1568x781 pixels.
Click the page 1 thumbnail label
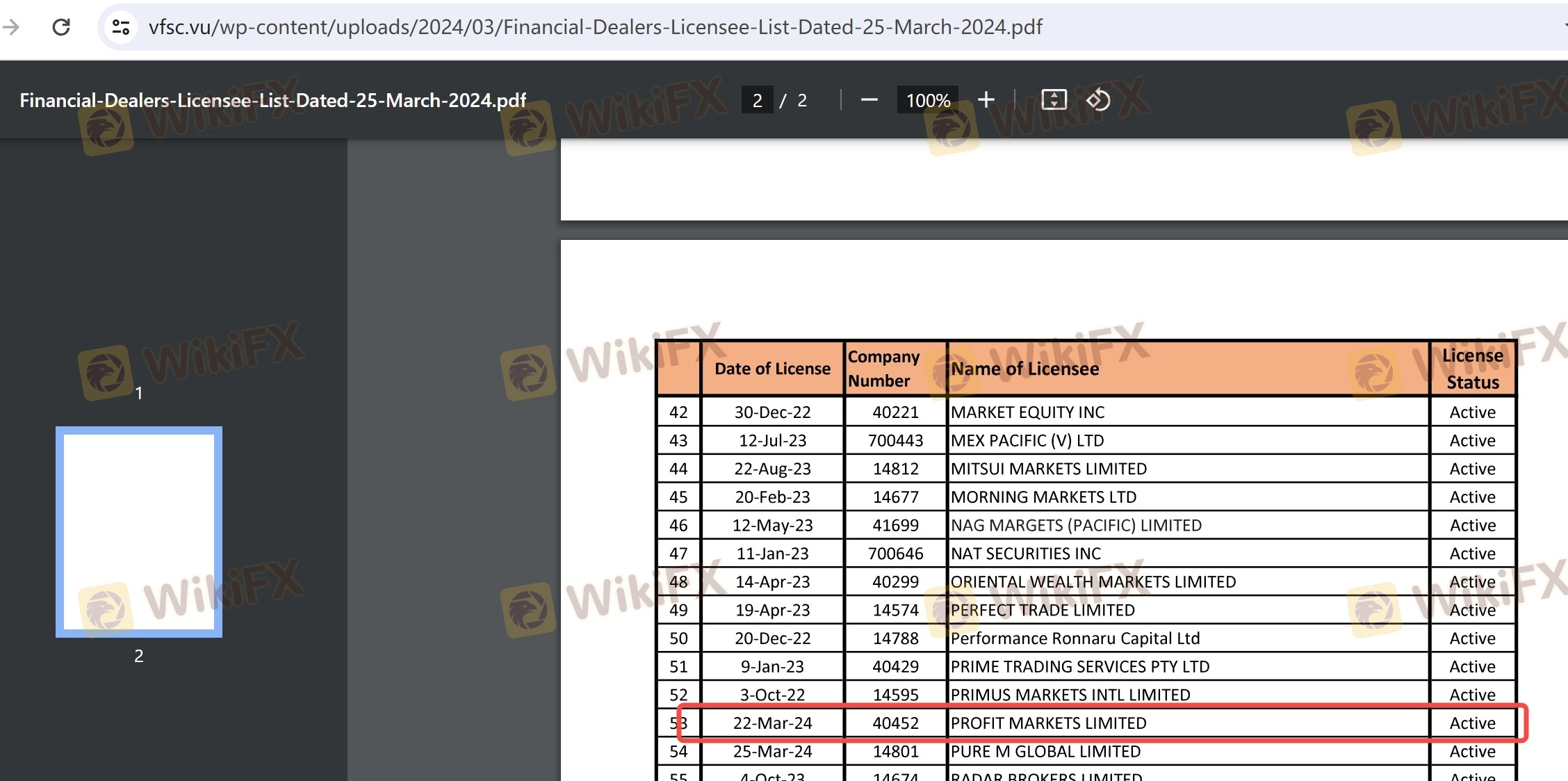coord(139,393)
